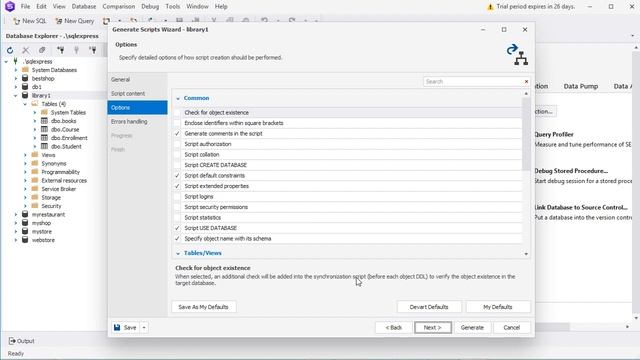Uncheck Script default constraints
Image resolution: width=640 pixels, height=360 pixels.
pyautogui.click(x=177, y=176)
